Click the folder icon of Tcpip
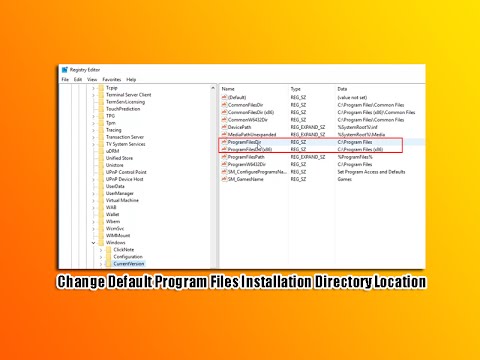This screenshot has height=360, width=480. (101, 88)
